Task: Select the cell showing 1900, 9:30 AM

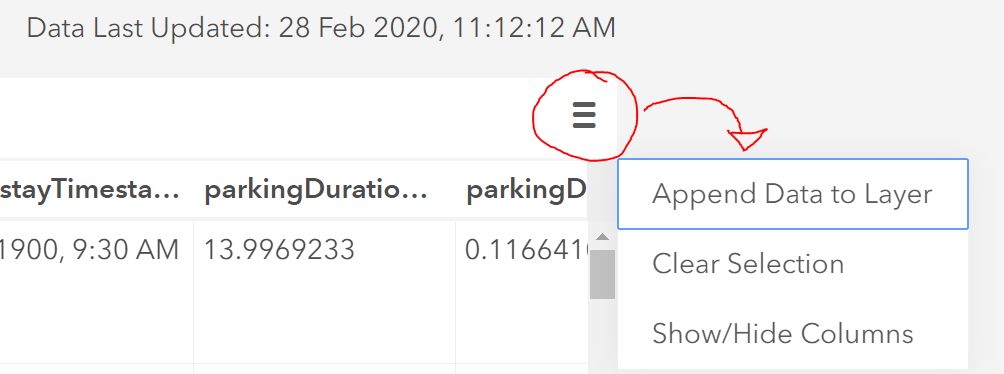Action: coord(96,292)
